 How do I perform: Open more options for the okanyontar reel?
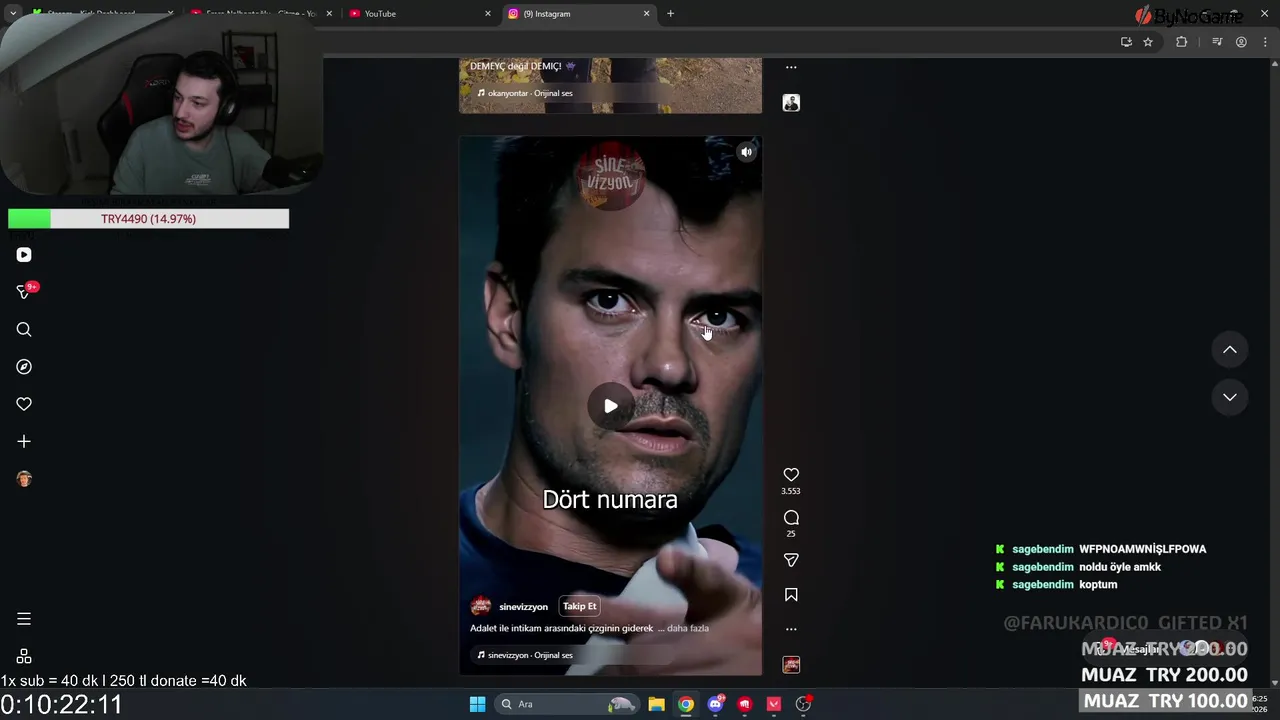[791, 67]
